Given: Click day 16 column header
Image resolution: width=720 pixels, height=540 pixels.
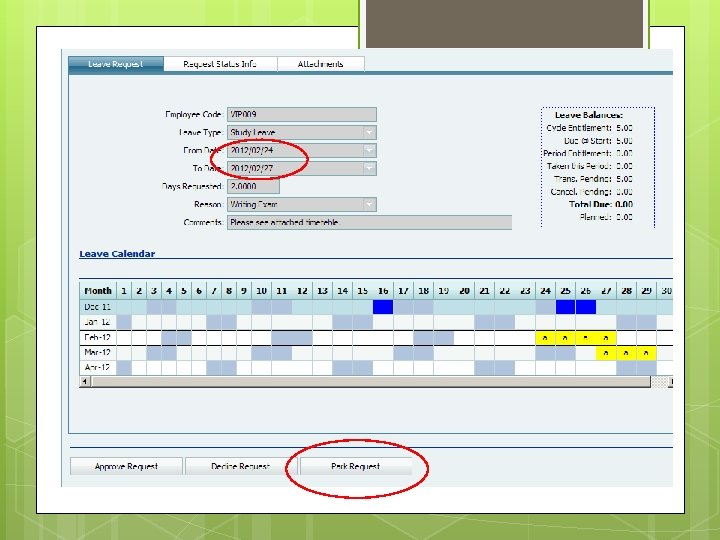Looking at the screenshot, I should coord(383,291).
